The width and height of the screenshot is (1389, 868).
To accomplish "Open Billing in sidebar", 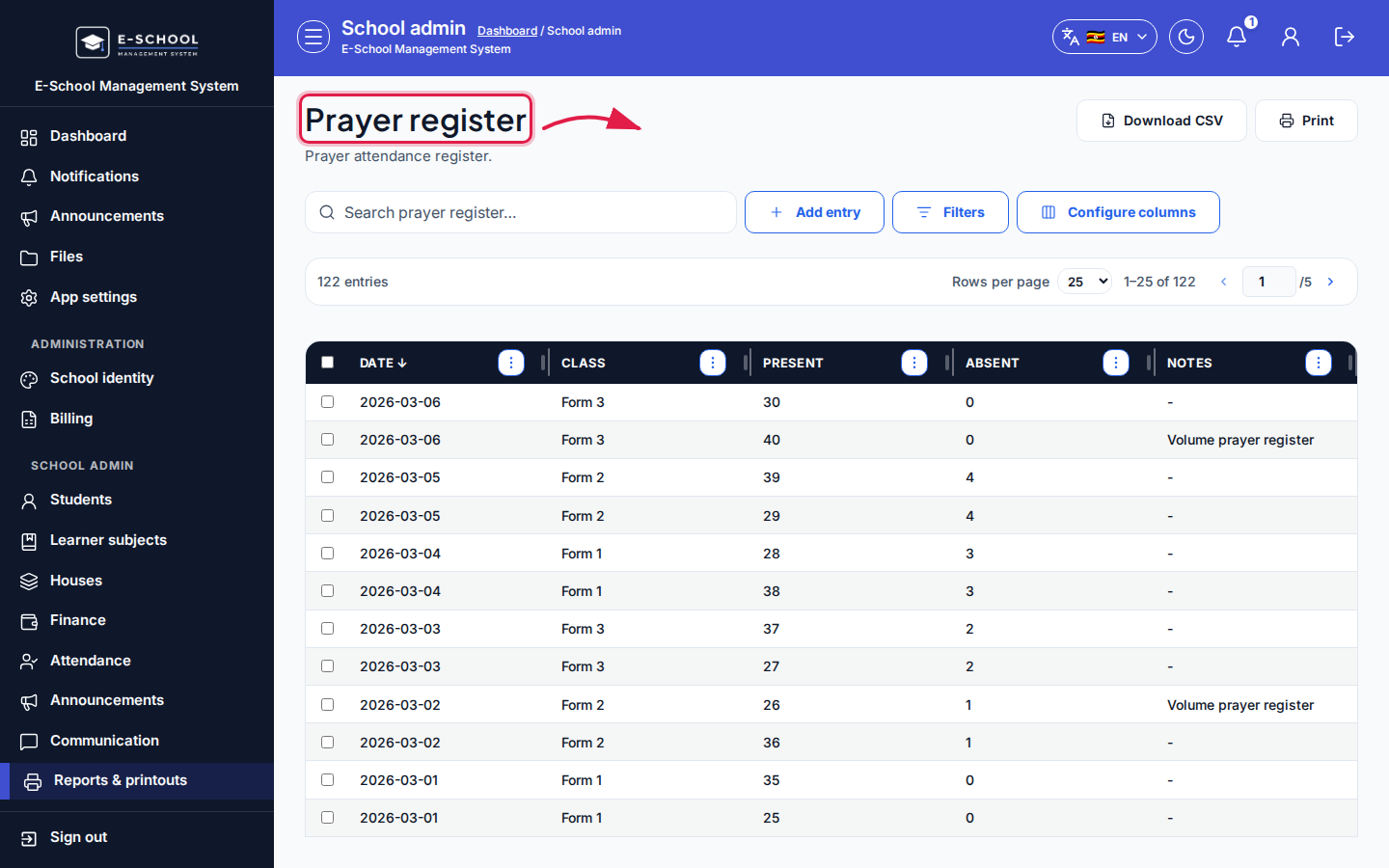I will [x=137, y=419].
